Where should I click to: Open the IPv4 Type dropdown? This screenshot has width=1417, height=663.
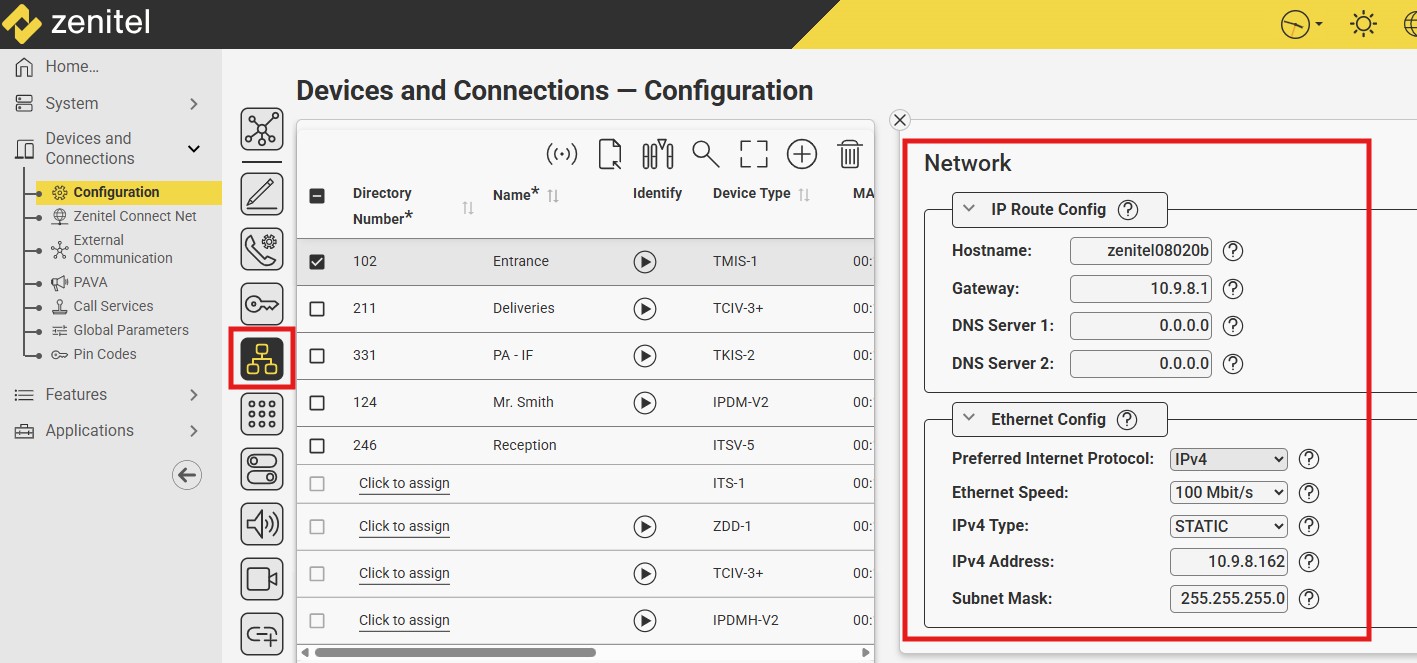click(1228, 526)
